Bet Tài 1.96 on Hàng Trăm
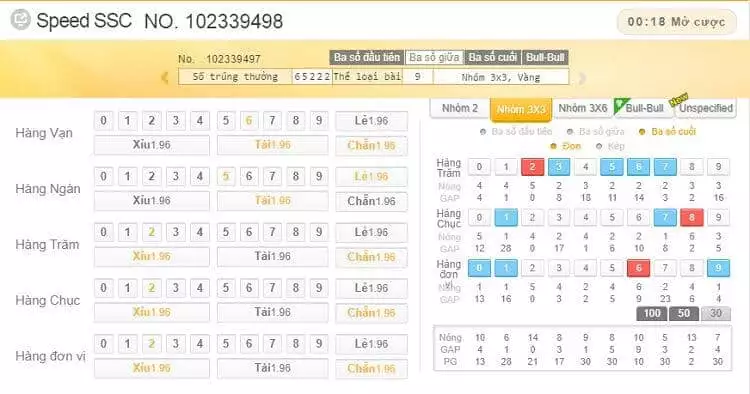 tap(273, 256)
